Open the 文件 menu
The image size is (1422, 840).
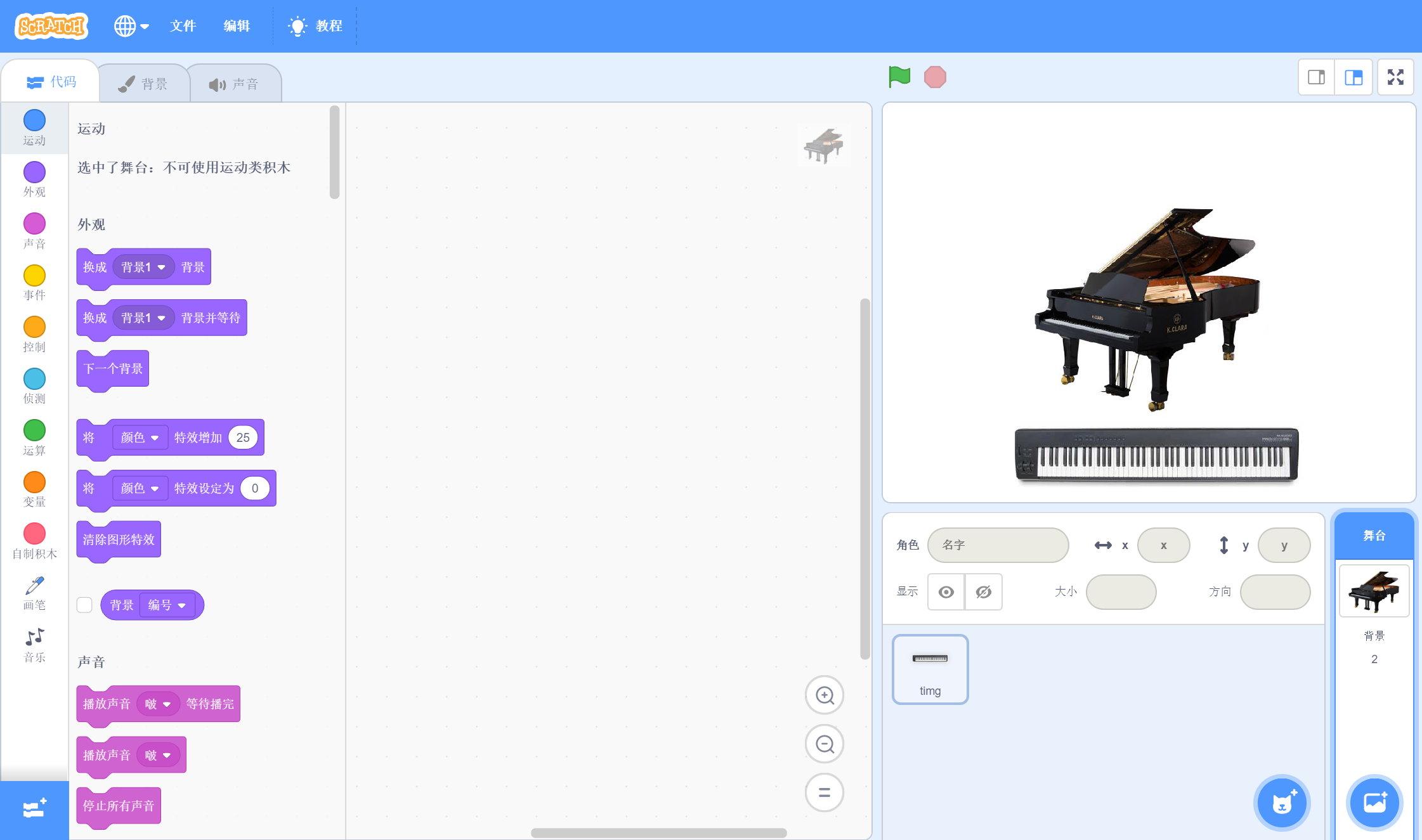tap(183, 26)
